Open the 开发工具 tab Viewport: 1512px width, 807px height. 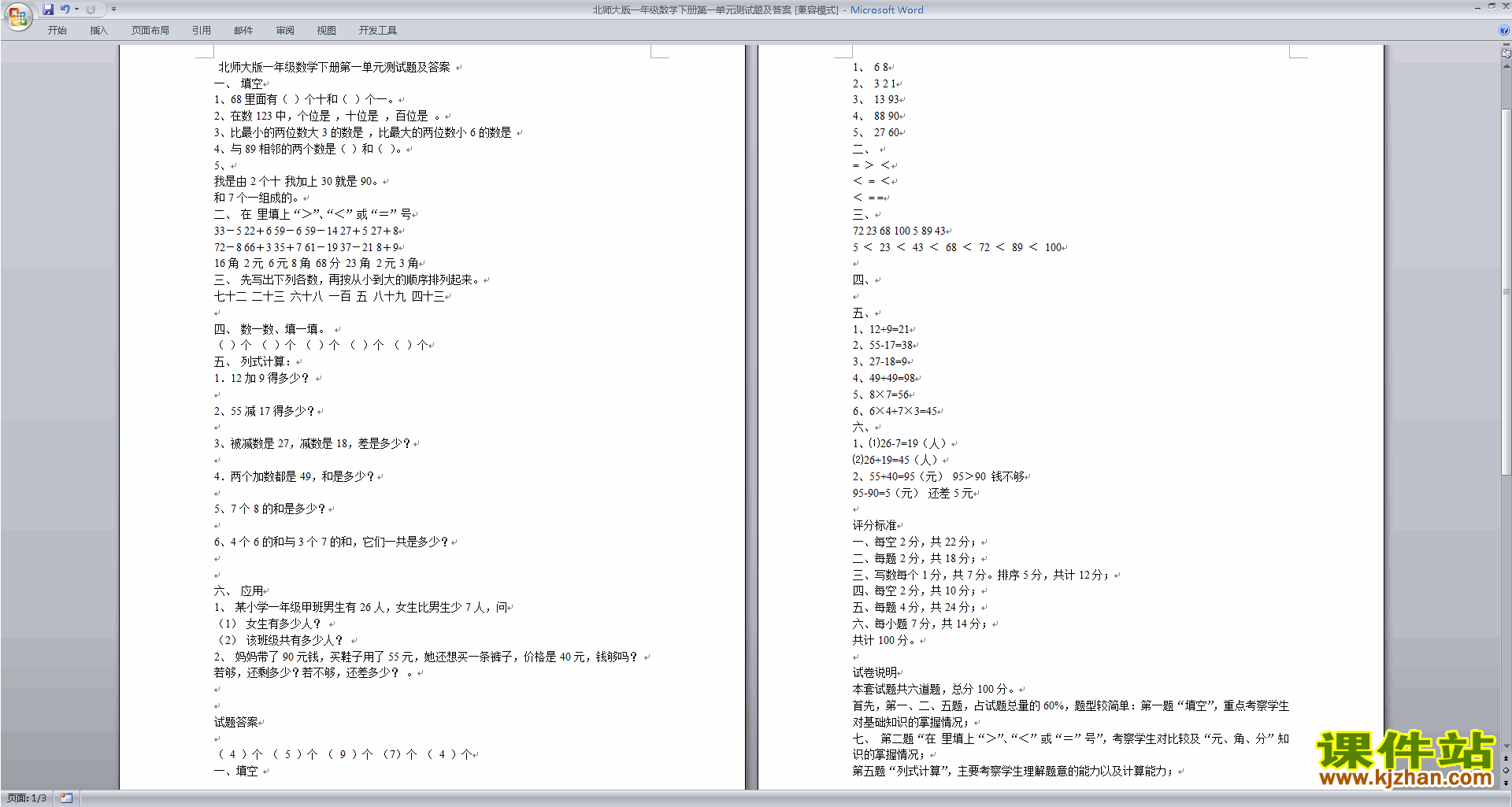pyautogui.click(x=378, y=31)
